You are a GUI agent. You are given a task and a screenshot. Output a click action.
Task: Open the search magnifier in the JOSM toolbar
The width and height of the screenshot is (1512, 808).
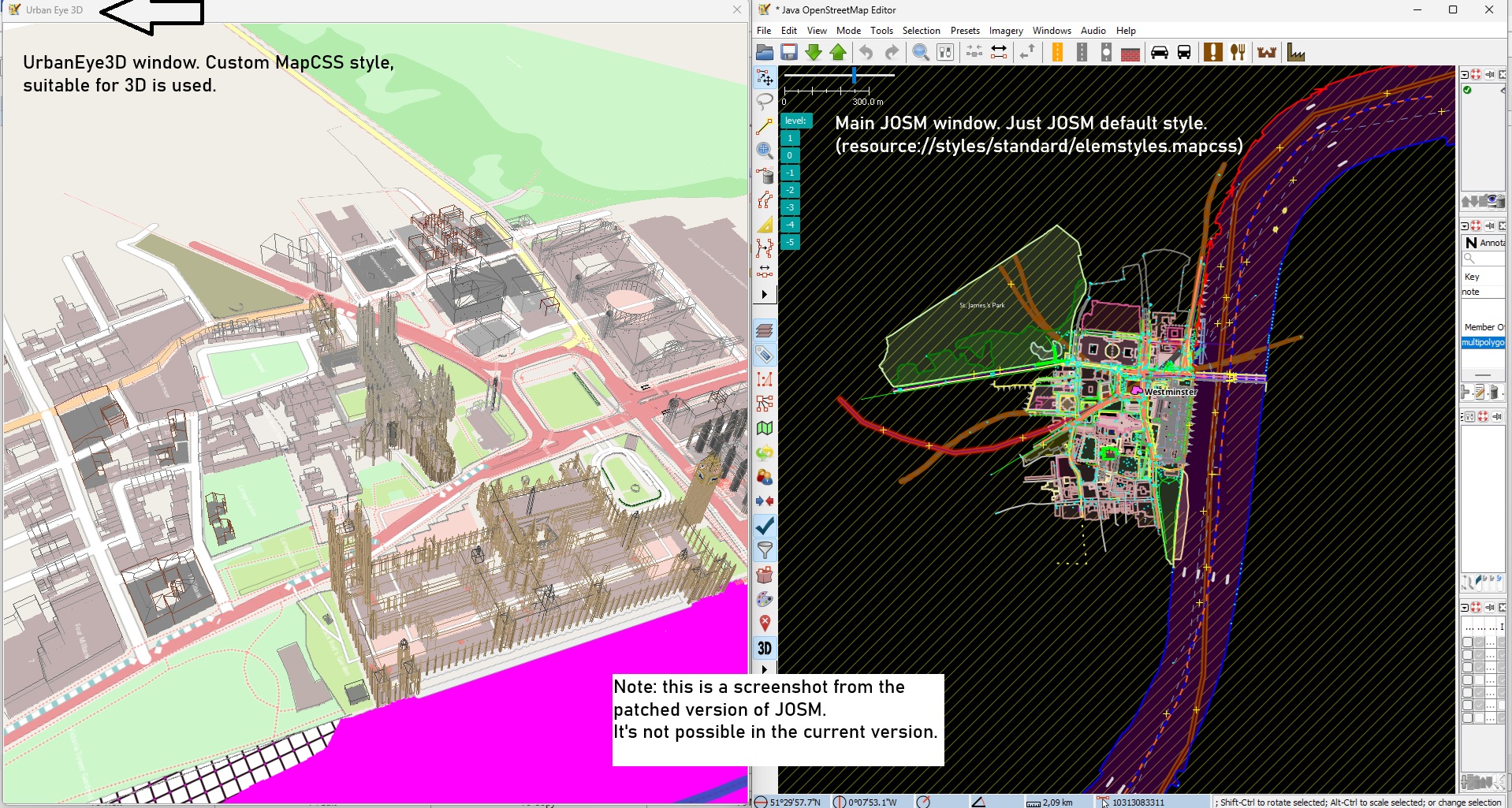point(920,53)
